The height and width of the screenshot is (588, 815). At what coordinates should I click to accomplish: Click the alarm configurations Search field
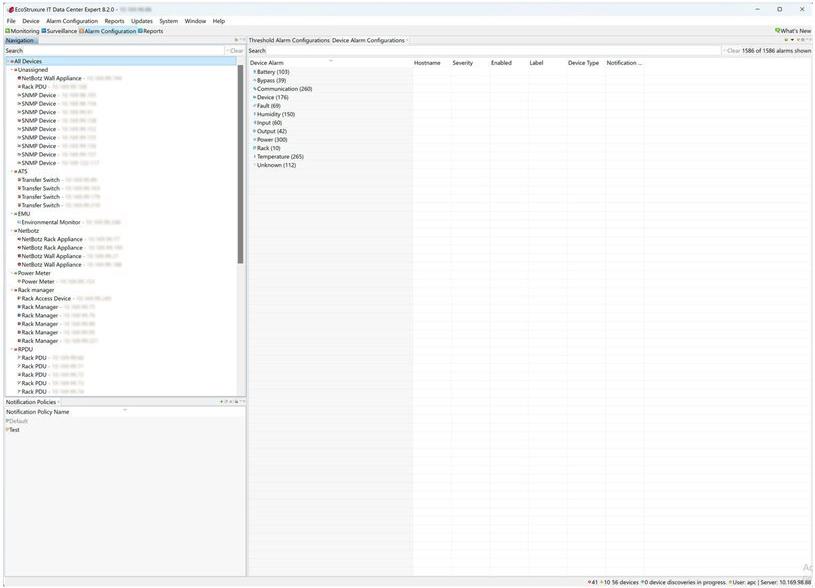tap(480, 51)
